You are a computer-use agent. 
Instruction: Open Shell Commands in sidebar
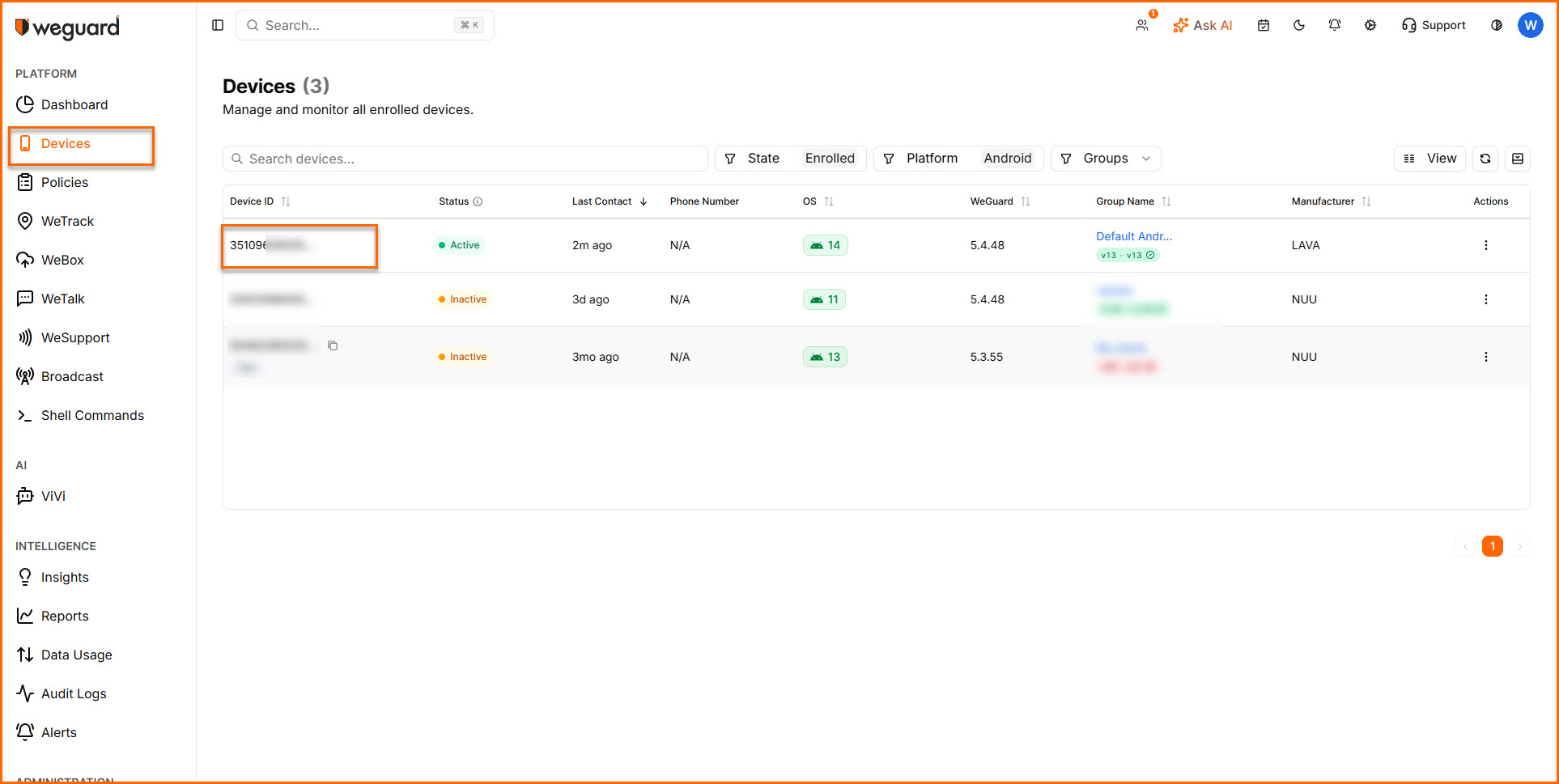tap(92, 415)
